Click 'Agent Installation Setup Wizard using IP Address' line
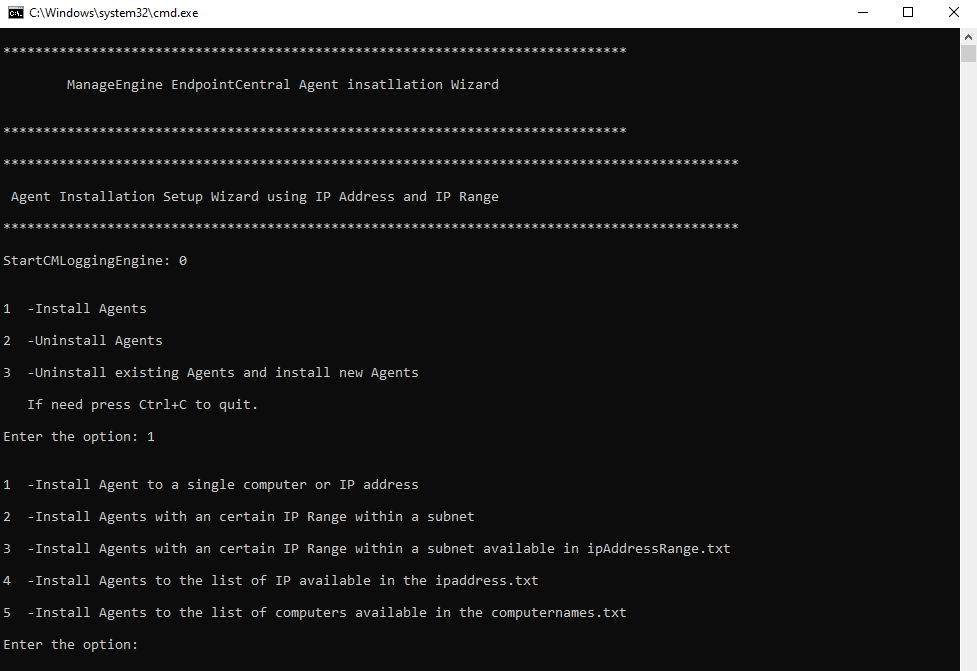 click(x=255, y=197)
